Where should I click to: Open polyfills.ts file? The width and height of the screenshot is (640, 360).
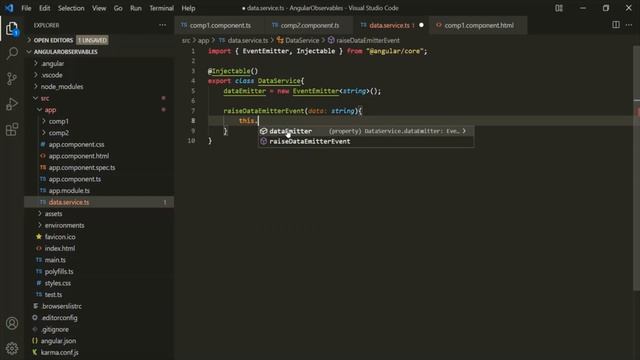(x=59, y=271)
